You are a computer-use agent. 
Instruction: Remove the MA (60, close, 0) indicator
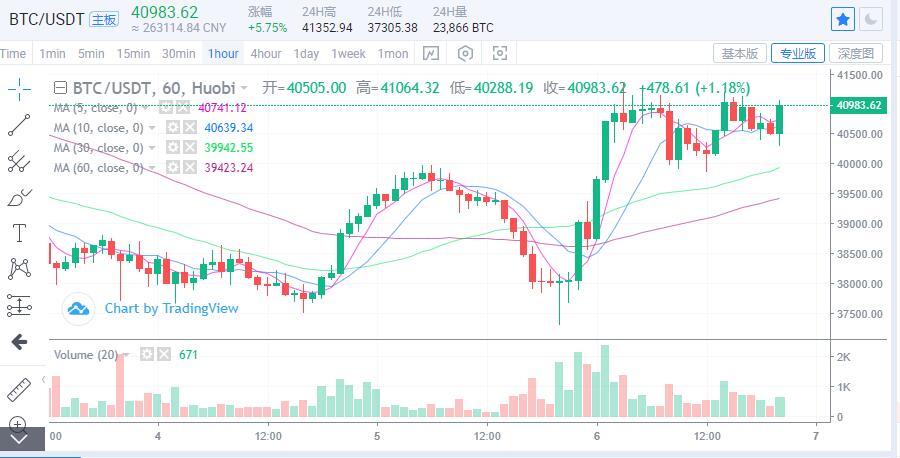pos(189,168)
